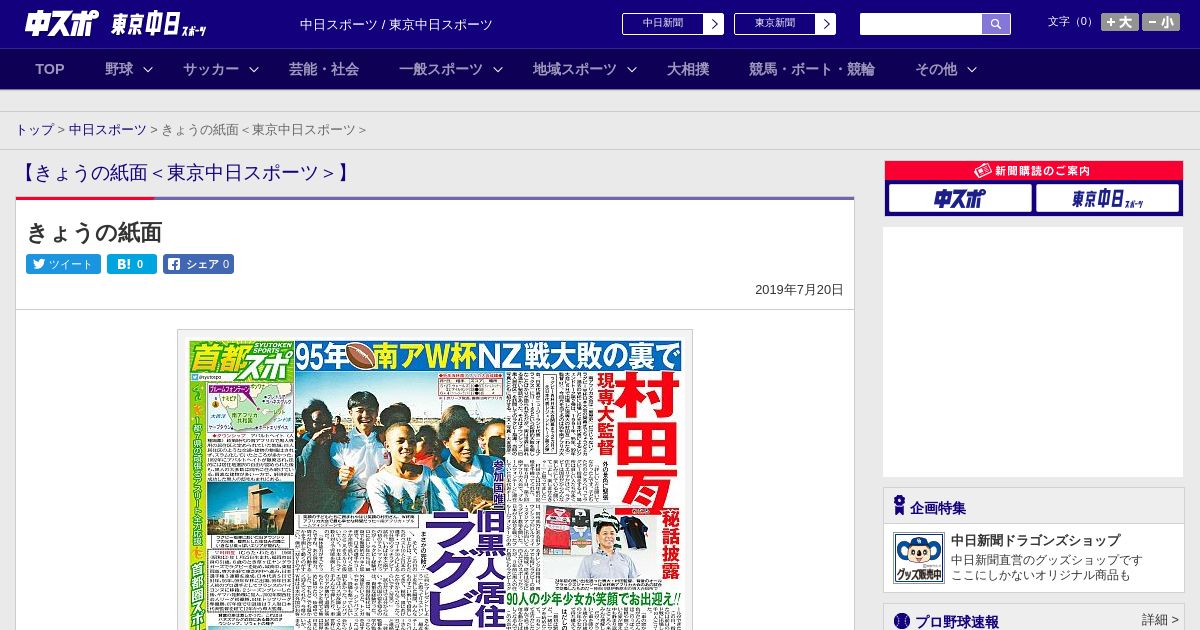Image resolution: width=1200 pixels, height=630 pixels.
Task: Click the プロ野球速報 baseball icon
Action: (902, 621)
